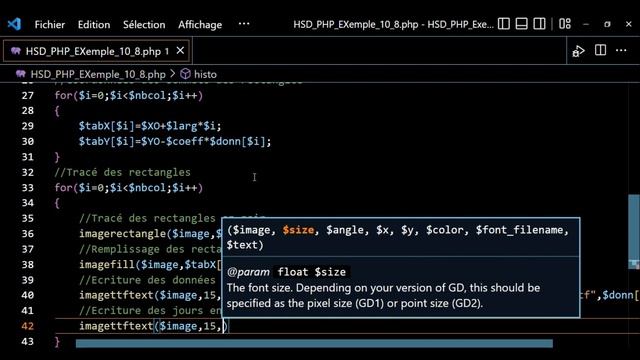This screenshot has height=360, width=640.
Task: Open editor More Actions ellipsis
Action: coord(621,51)
